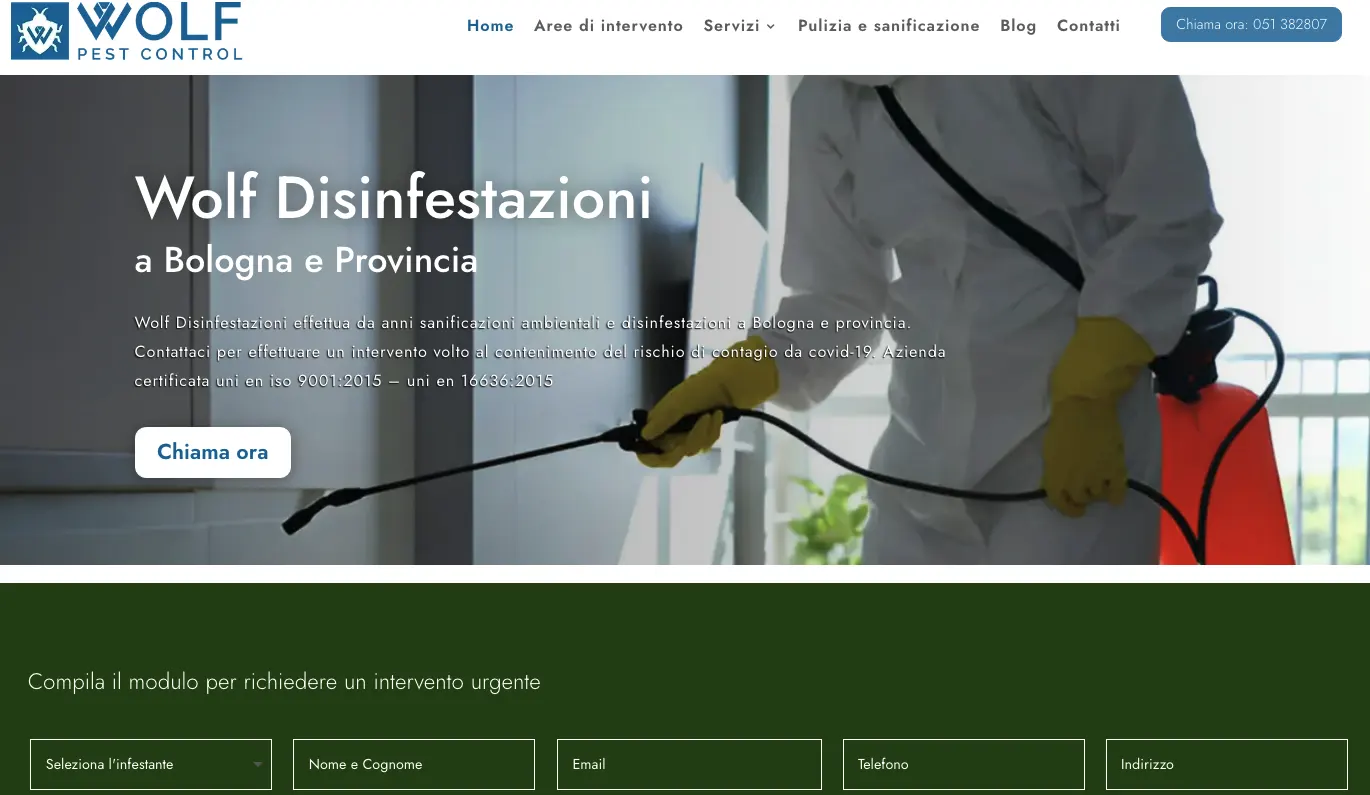Expand the chevron next to Servizi

771,27
